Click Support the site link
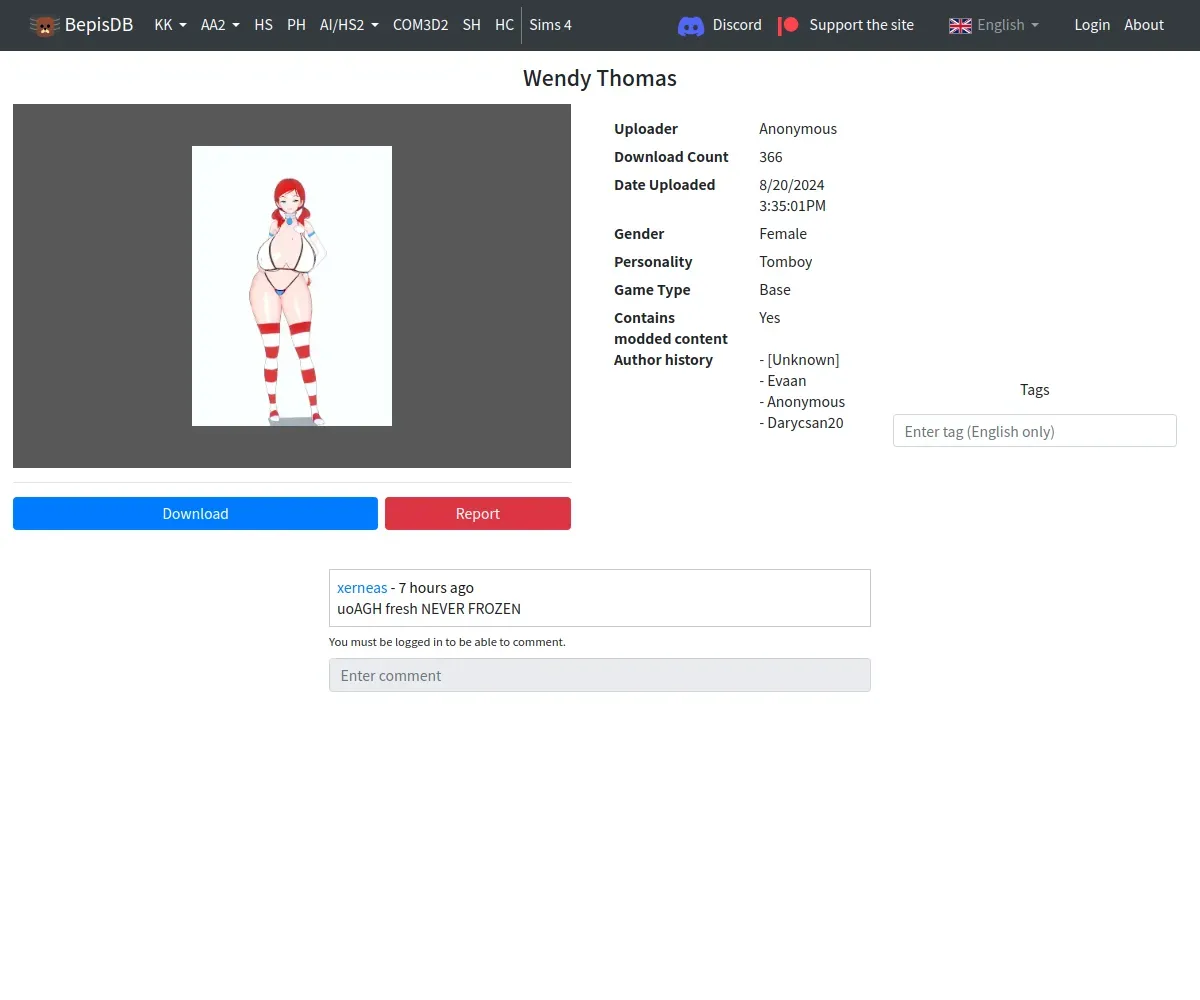The height and width of the screenshot is (1000, 1200). [861, 25]
